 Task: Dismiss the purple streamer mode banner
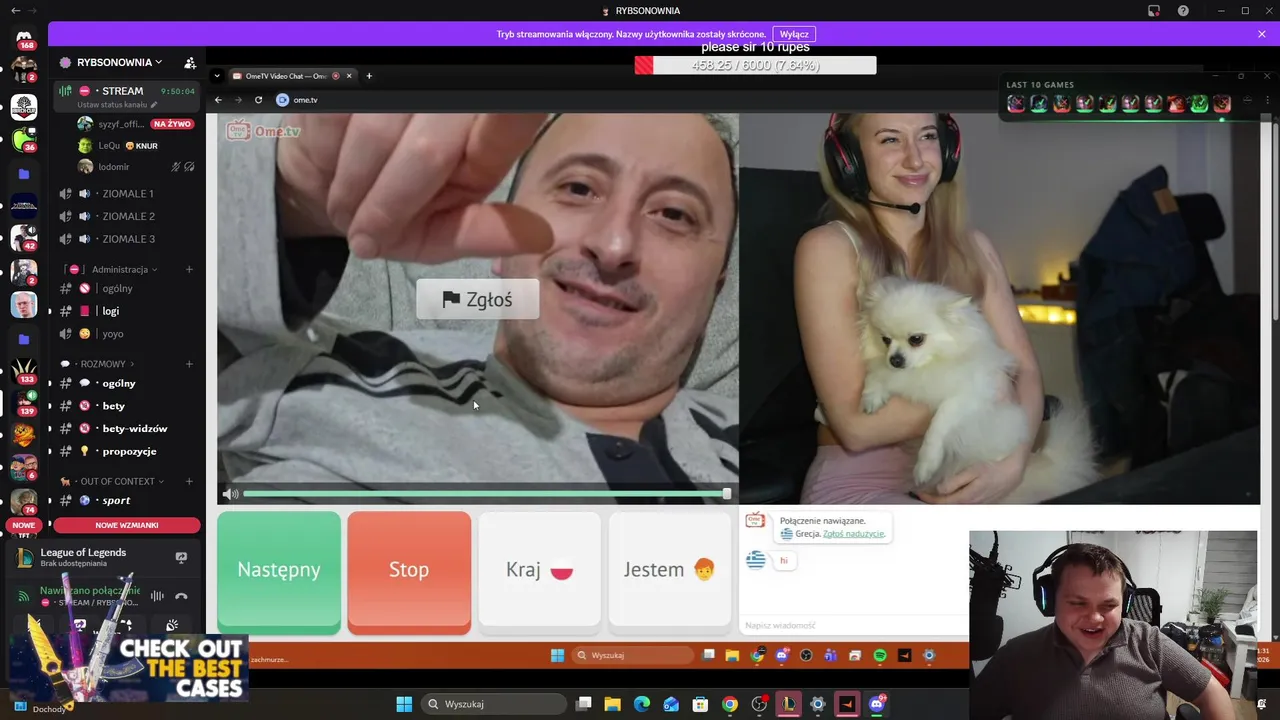point(1262,34)
